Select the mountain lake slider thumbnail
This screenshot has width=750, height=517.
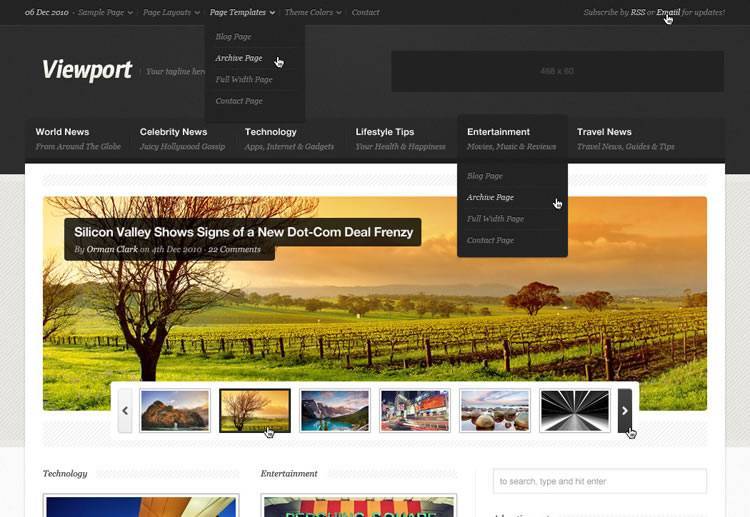click(335, 411)
